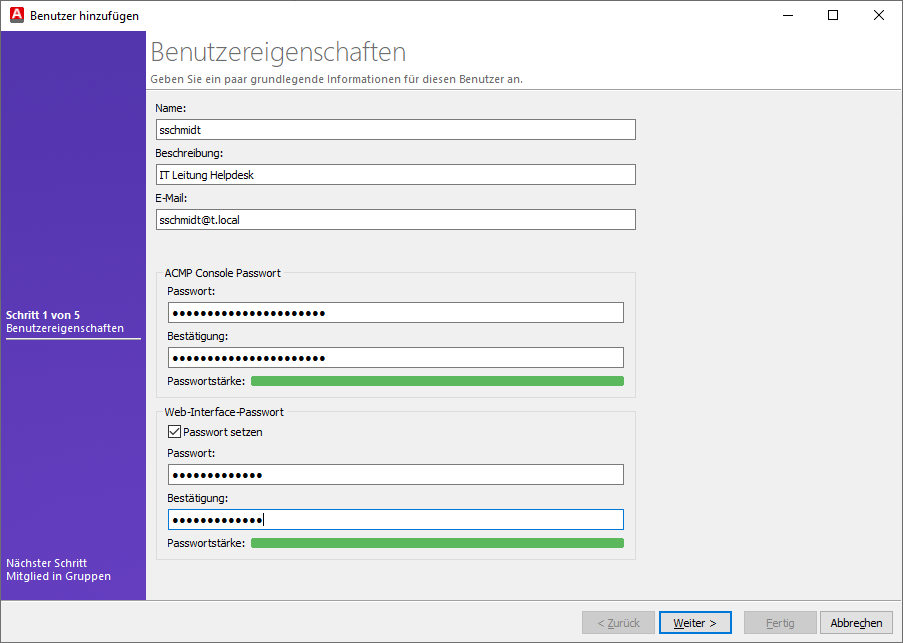Cancel the wizard with Abbrechen

tap(856, 623)
